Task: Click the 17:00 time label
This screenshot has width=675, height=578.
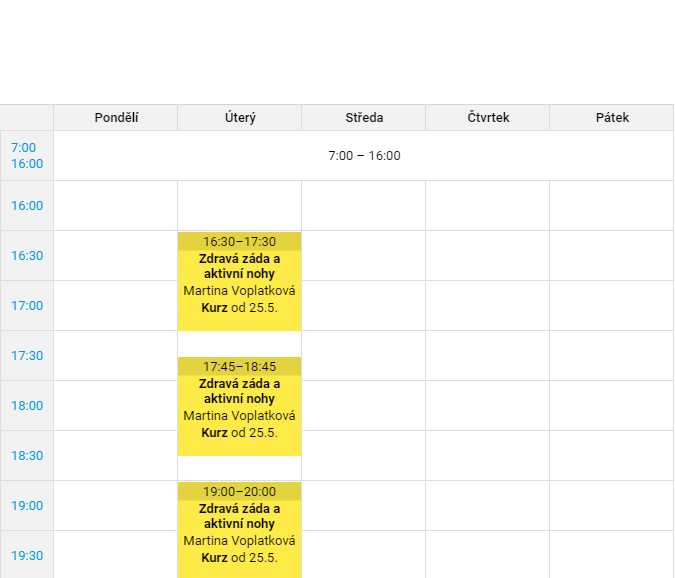Action: [27, 305]
